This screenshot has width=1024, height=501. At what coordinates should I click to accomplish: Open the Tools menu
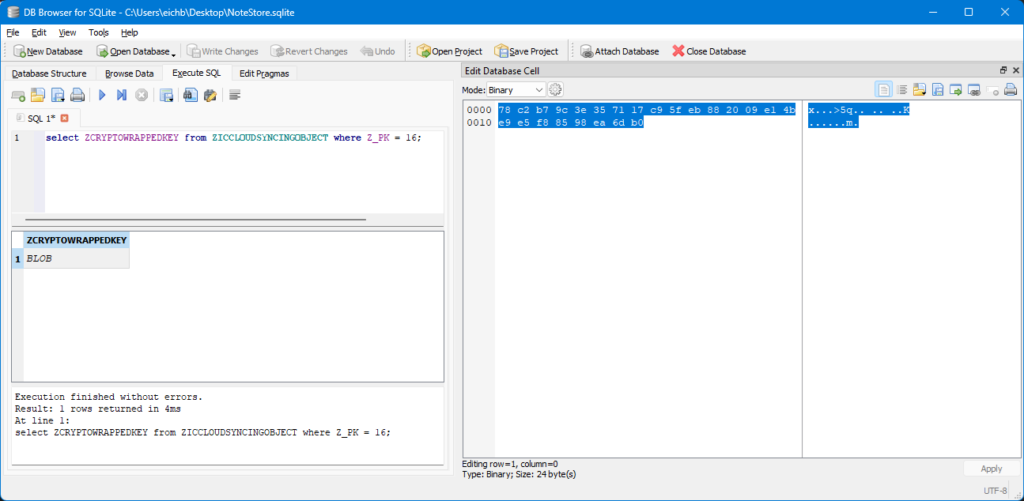pos(99,32)
